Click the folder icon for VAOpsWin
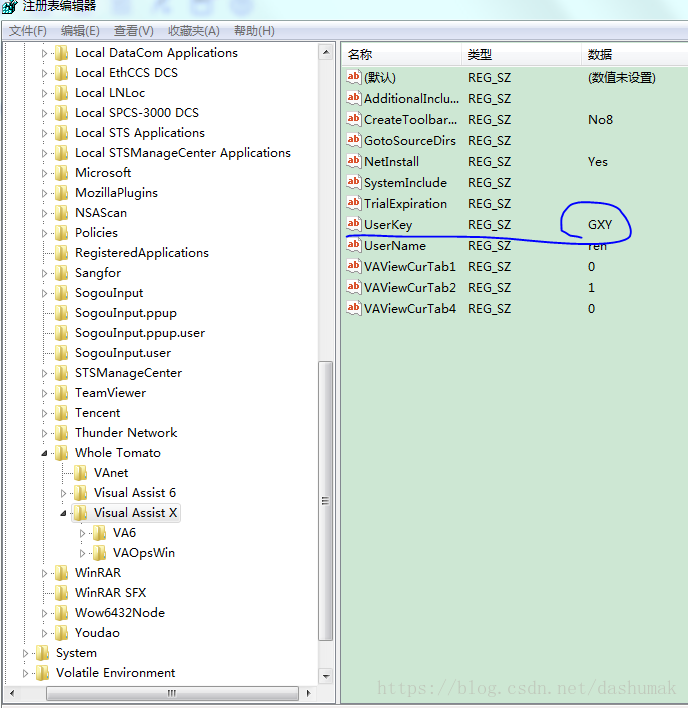 coord(99,553)
